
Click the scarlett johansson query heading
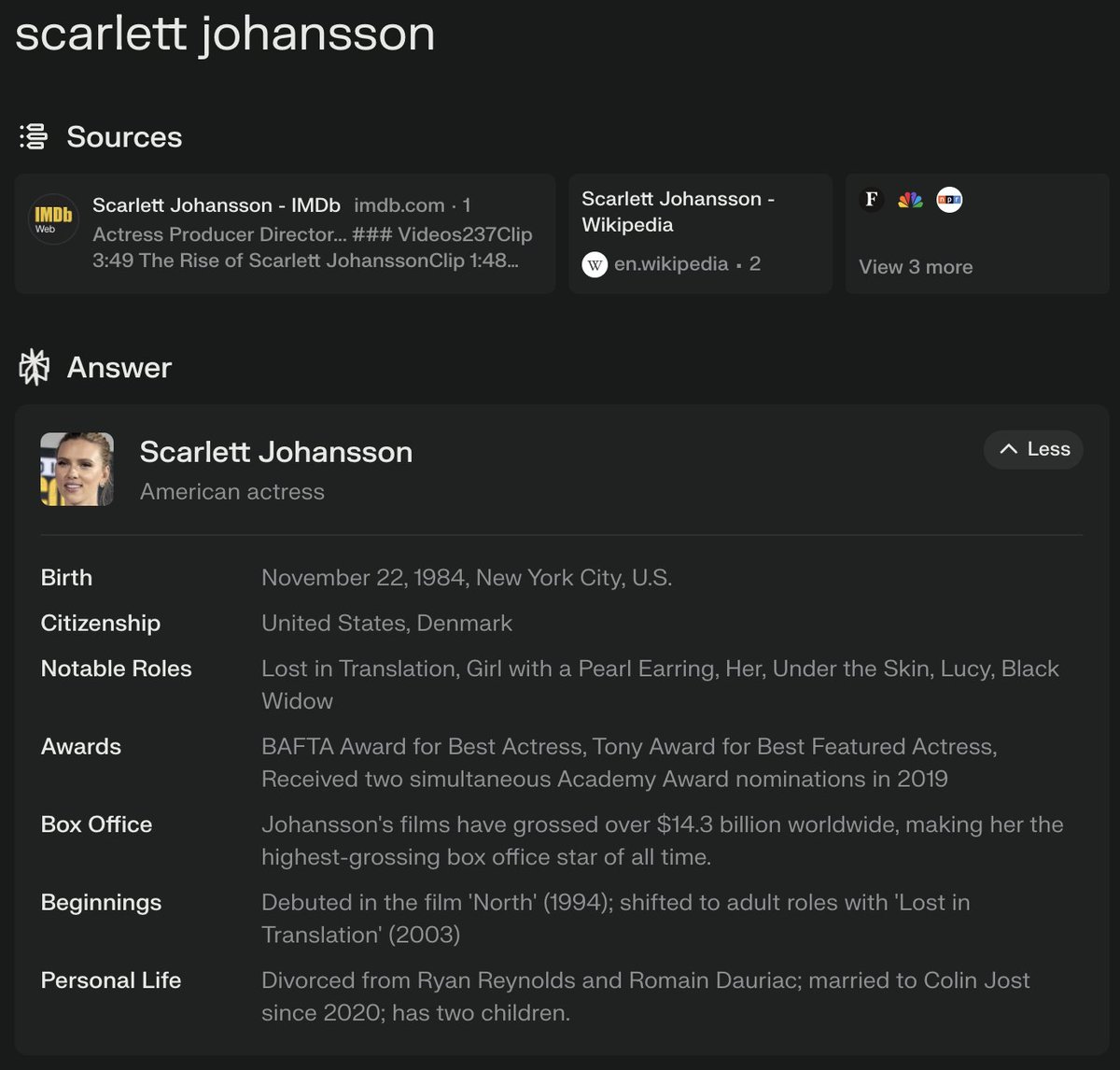pyautogui.click(x=225, y=35)
